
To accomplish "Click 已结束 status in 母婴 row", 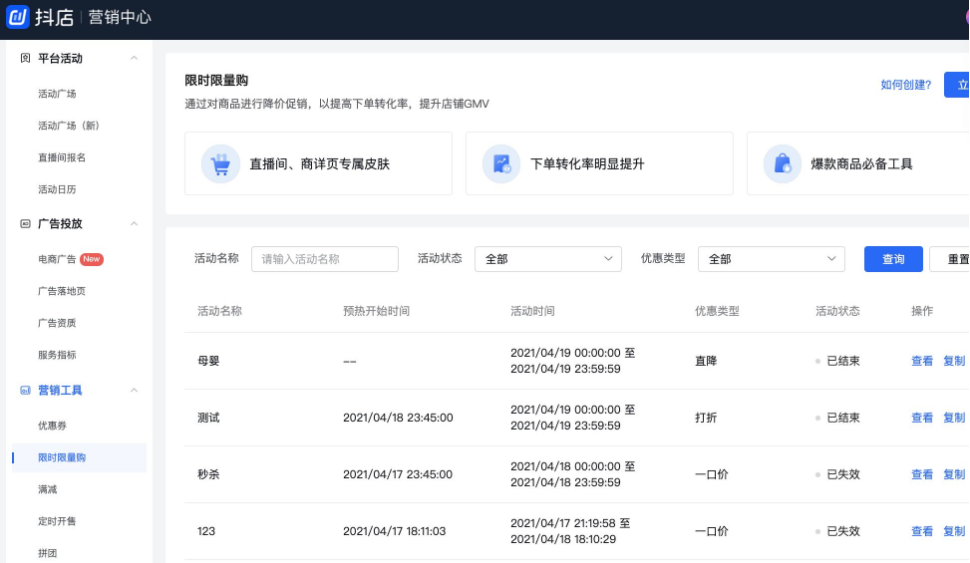I will 843,361.
